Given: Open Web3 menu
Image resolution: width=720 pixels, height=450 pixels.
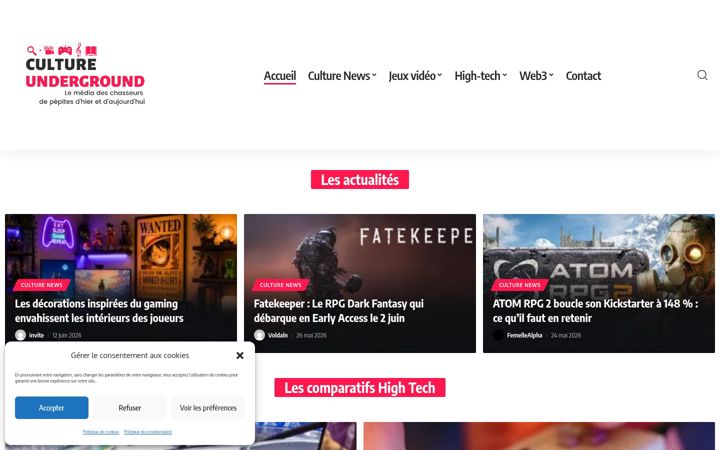Looking at the screenshot, I should 536,76.
